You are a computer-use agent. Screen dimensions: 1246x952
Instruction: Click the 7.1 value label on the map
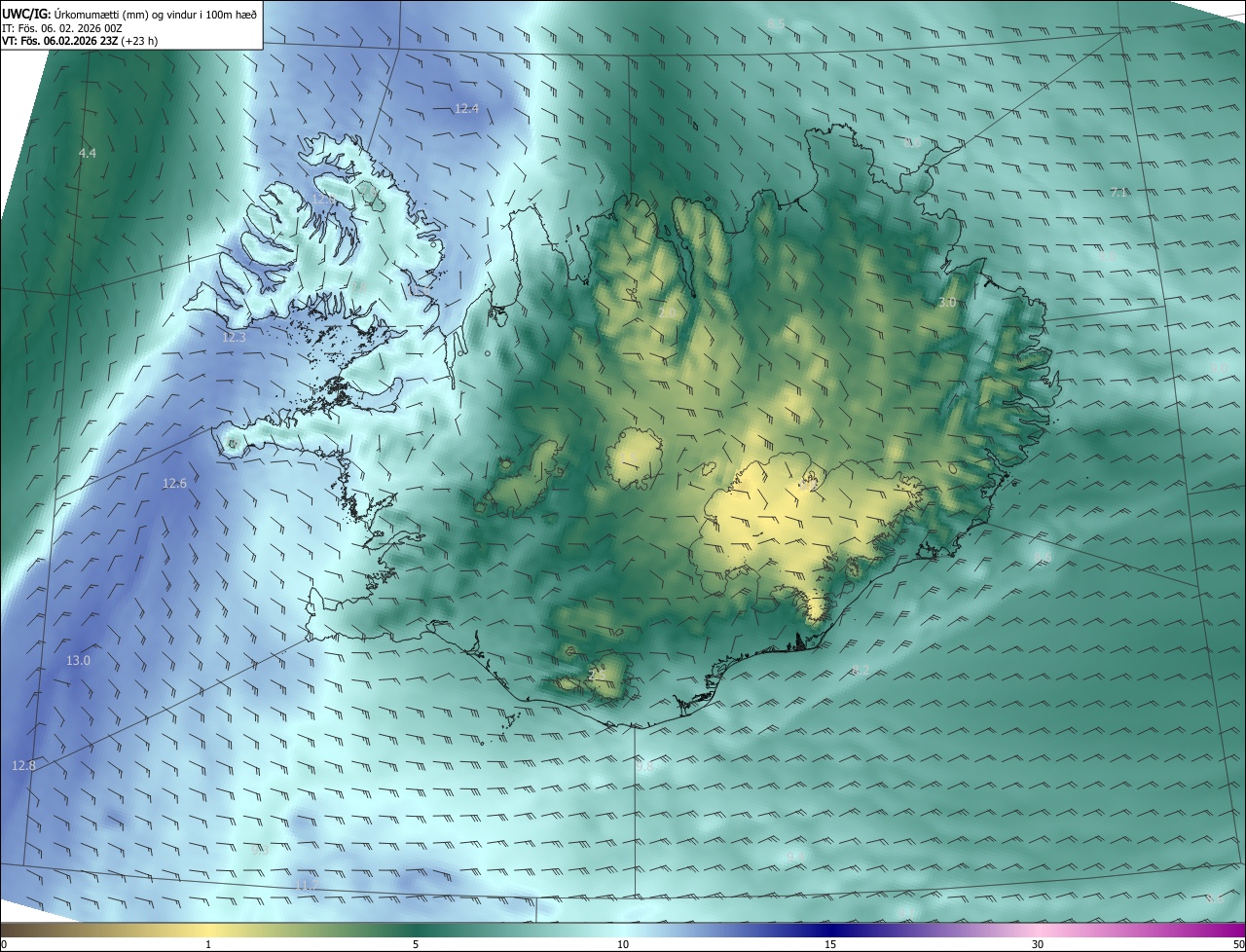tap(1118, 193)
